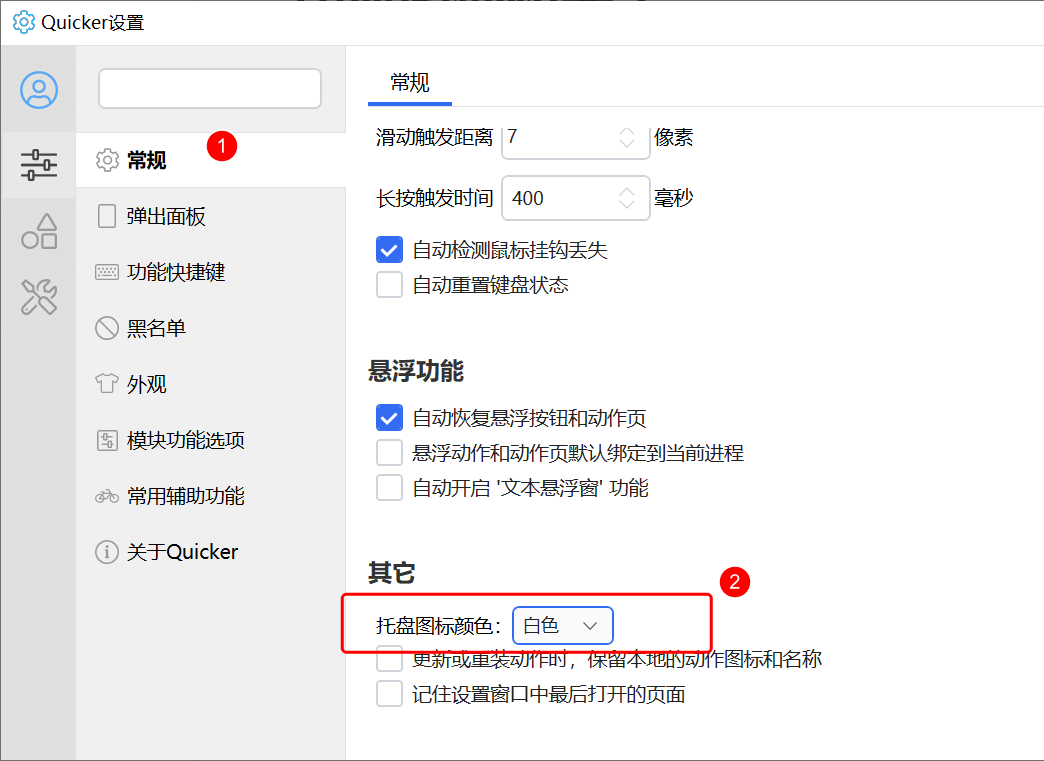
Task: Open the wrench tools icon in sidebar
Action: pyautogui.click(x=39, y=296)
